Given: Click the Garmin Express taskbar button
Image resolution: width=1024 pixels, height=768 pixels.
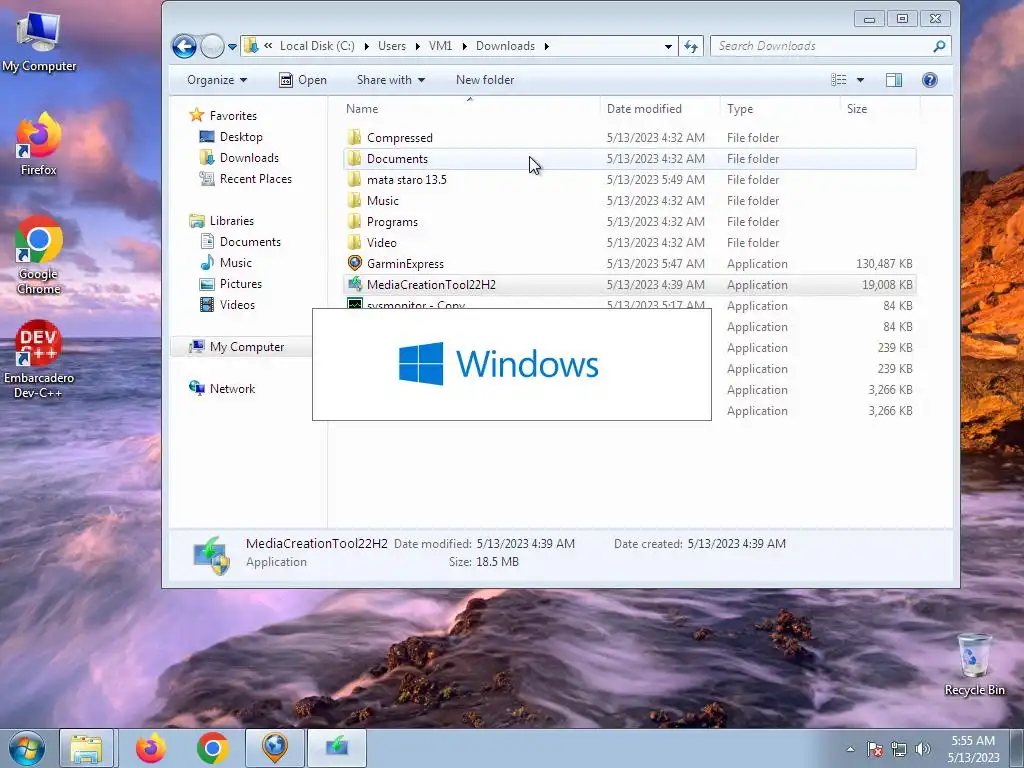Looking at the screenshot, I should (x=275, y=748).
